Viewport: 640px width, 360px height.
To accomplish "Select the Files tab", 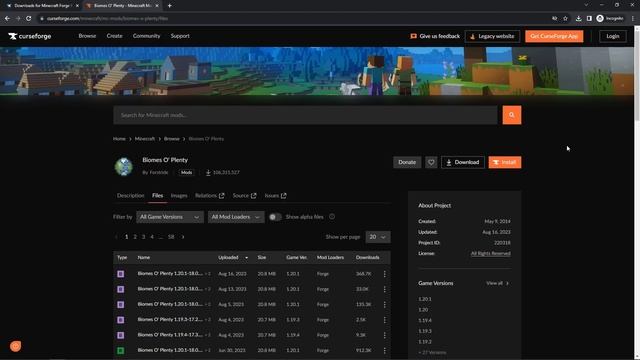I will pos(158,196).
